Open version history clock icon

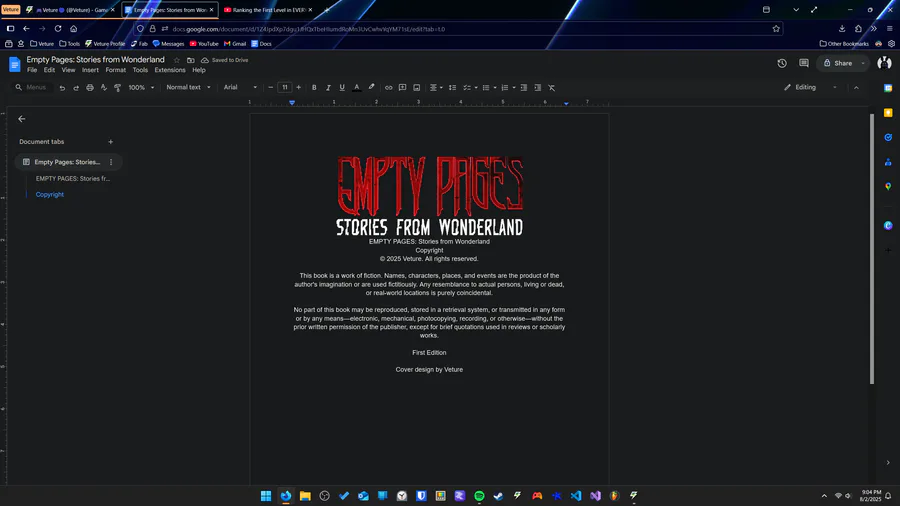tap(782, 64)
